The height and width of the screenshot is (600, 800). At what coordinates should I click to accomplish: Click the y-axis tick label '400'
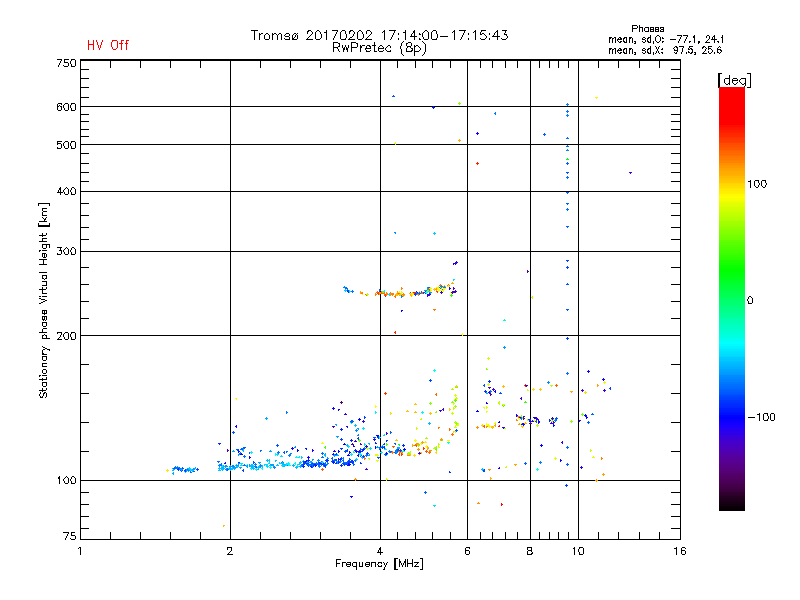(x=66, y=191)
